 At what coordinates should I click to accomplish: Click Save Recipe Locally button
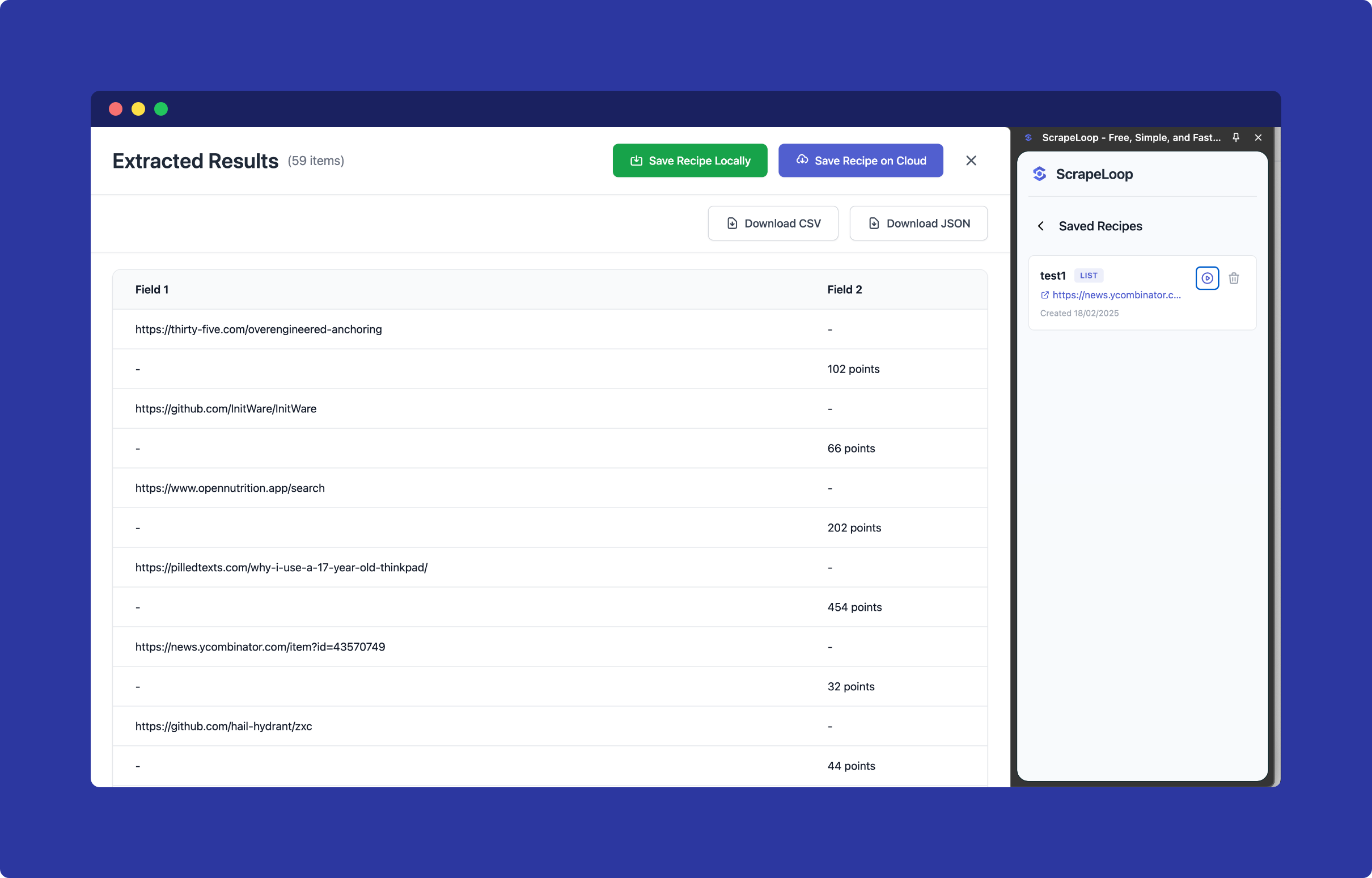tap(689, 161)
